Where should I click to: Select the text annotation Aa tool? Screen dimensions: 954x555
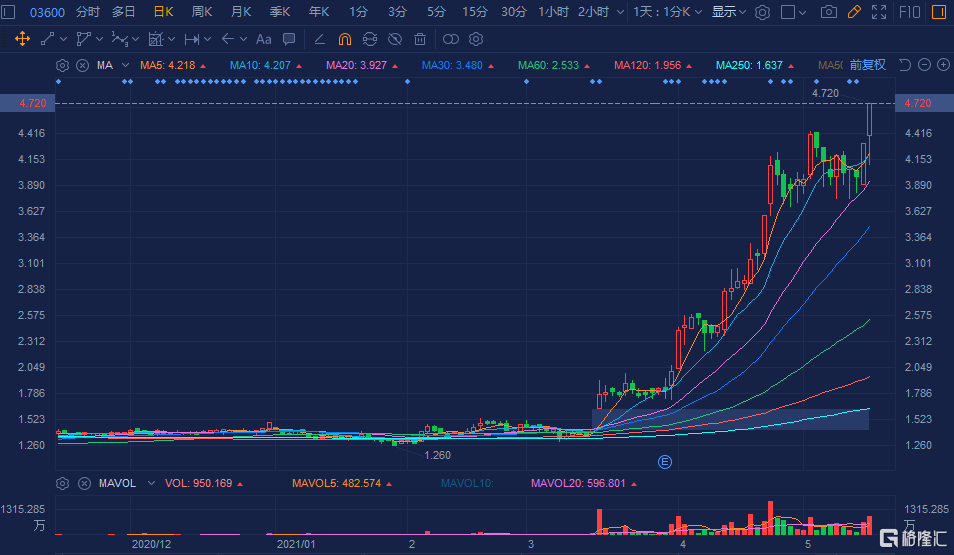point(264,39)
